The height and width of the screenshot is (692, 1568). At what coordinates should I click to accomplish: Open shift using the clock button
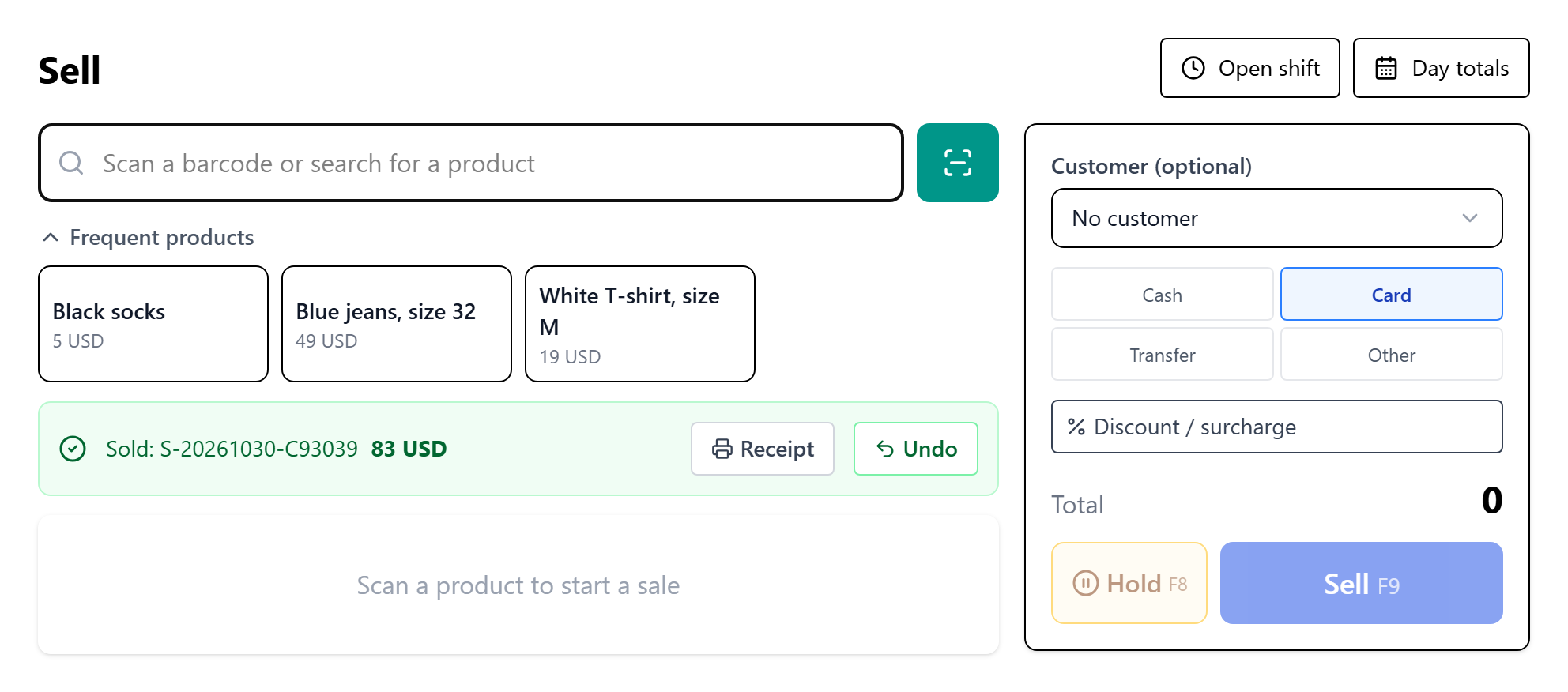pos(1249,68)
